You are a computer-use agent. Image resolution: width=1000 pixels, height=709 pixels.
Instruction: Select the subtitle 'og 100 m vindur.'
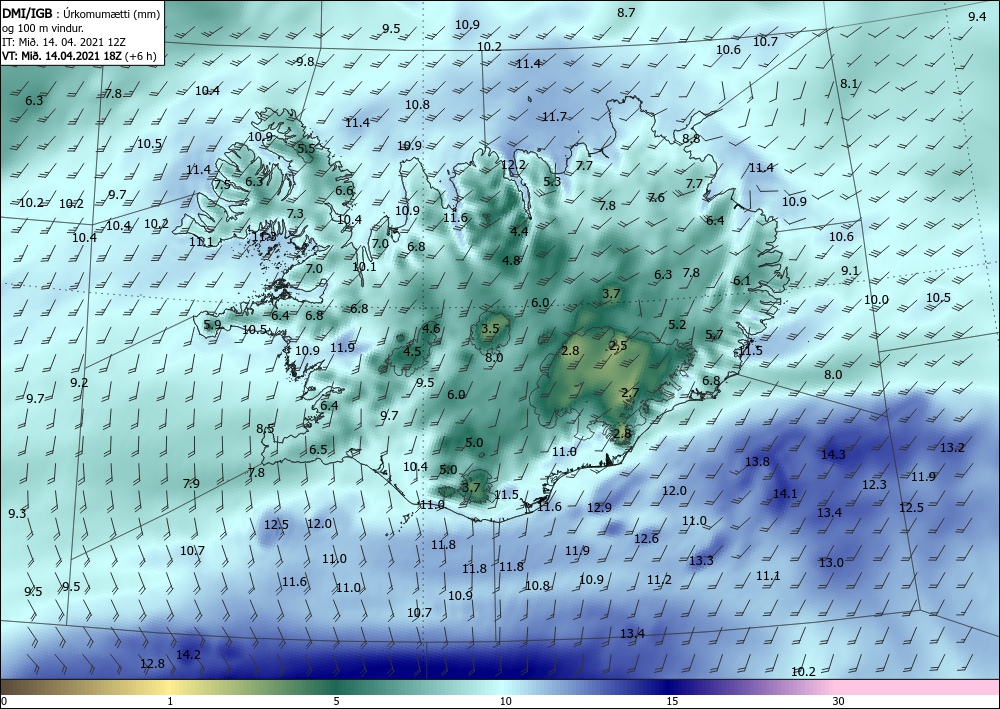(x=43, y=27)
